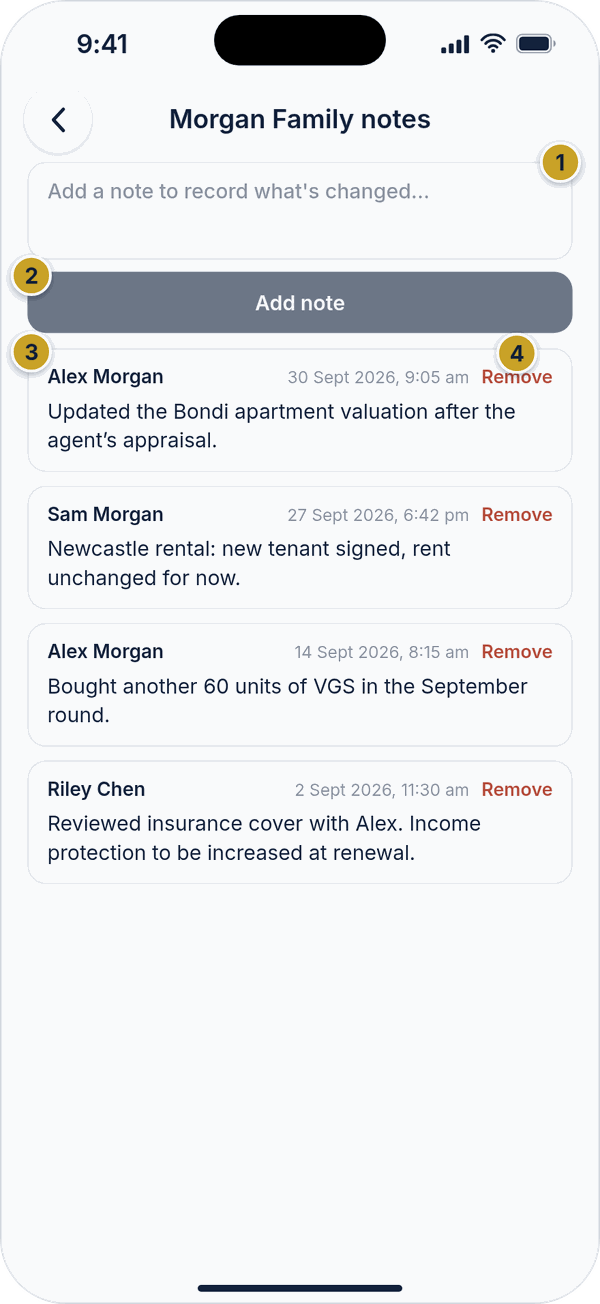The height and width of the screenshot is (1304, 600).
Task: Open the note about 60 units of VGS
Action: pos(288,700)
